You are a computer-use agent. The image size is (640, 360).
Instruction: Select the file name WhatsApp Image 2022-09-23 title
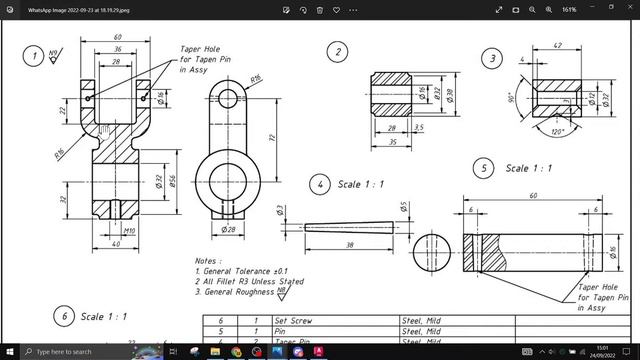pyautogui.click(x=78, y=10)
